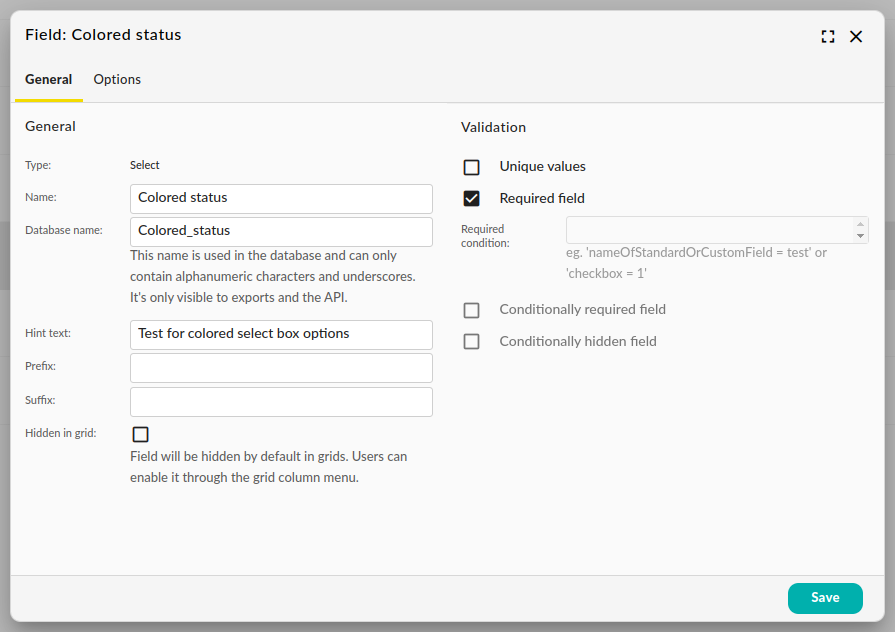Click the Required field label text
Screen dimensions: 895x632
tap(542, 199)
